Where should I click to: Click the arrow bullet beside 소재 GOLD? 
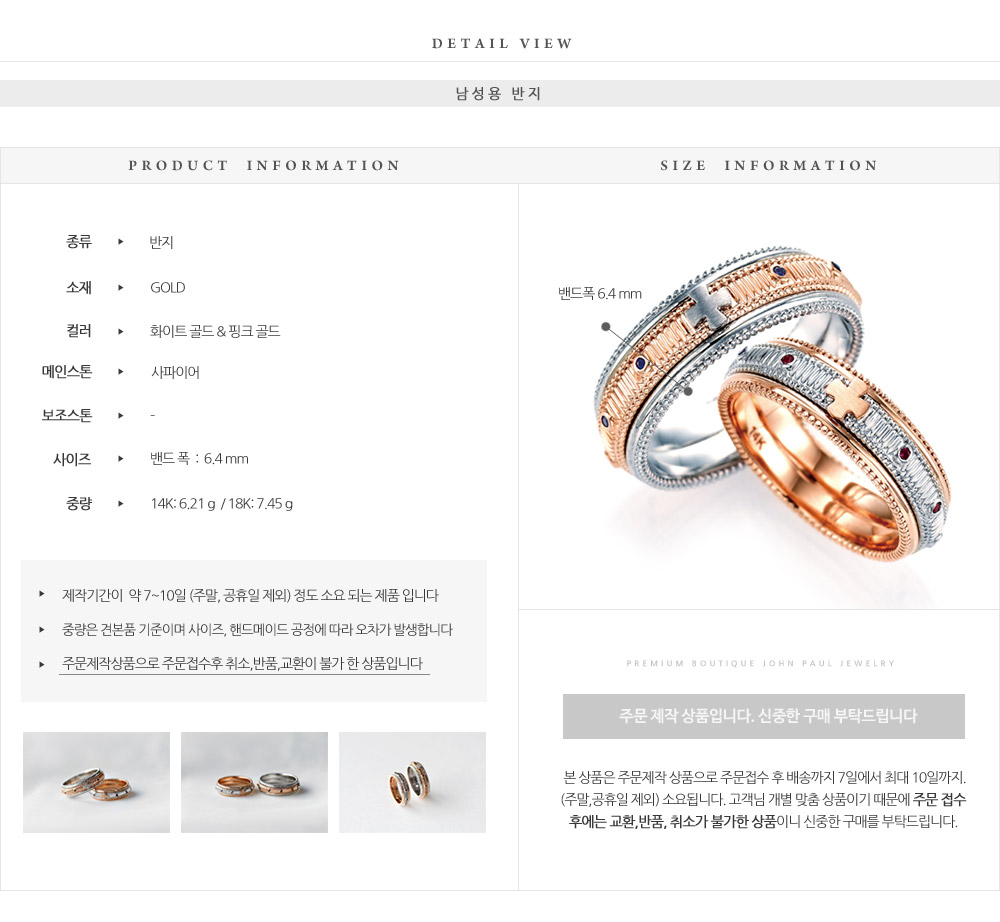click(x=121, y=288)
